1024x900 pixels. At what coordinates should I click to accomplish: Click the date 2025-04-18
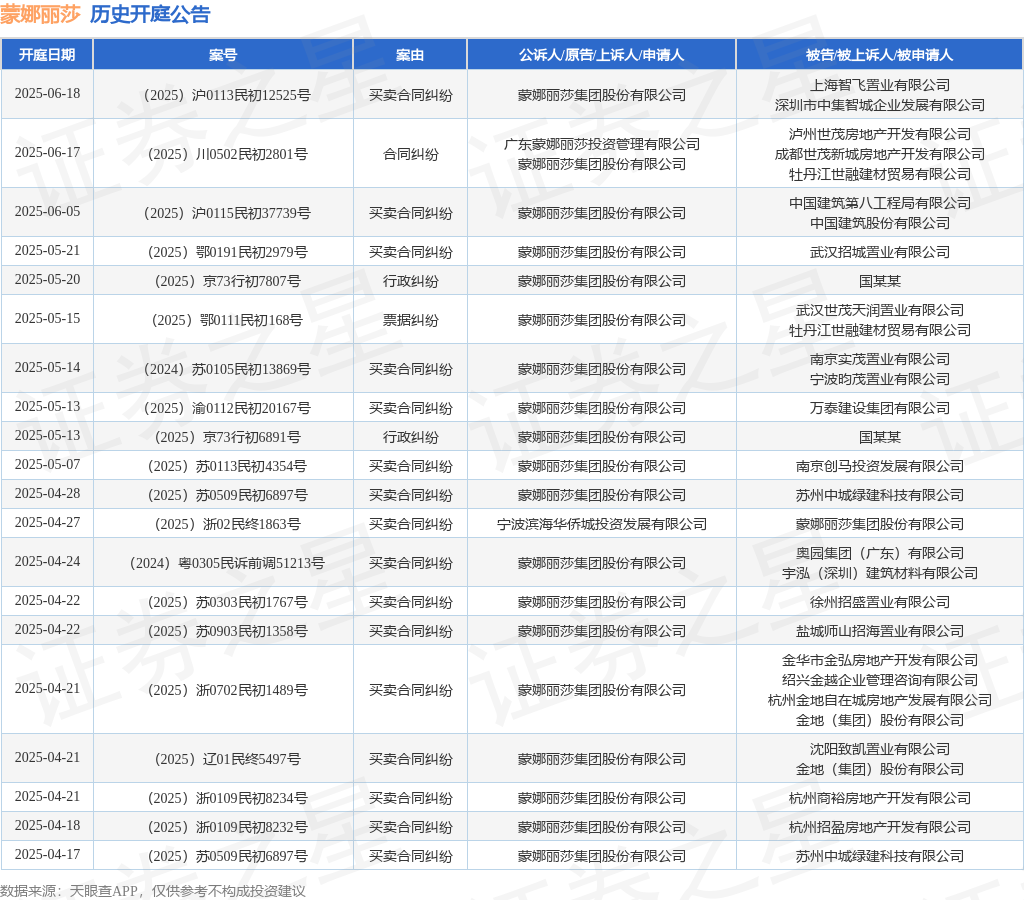[47, 825]
